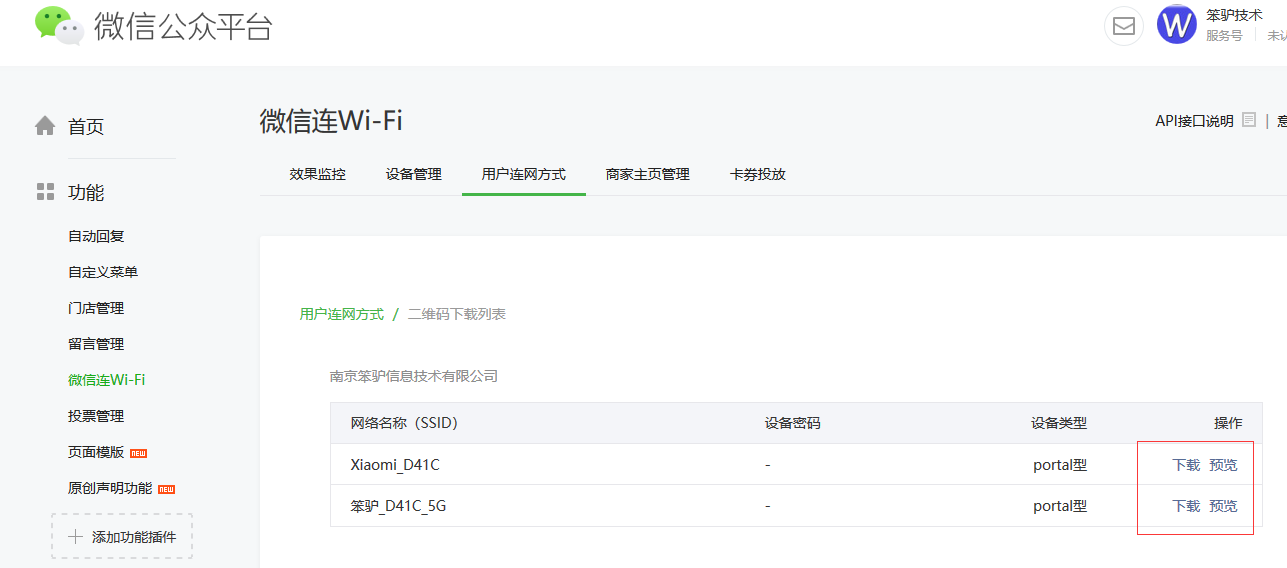
Task: Click the 用户连网方式 breadcrumb link
Action: tap(342, 314)
